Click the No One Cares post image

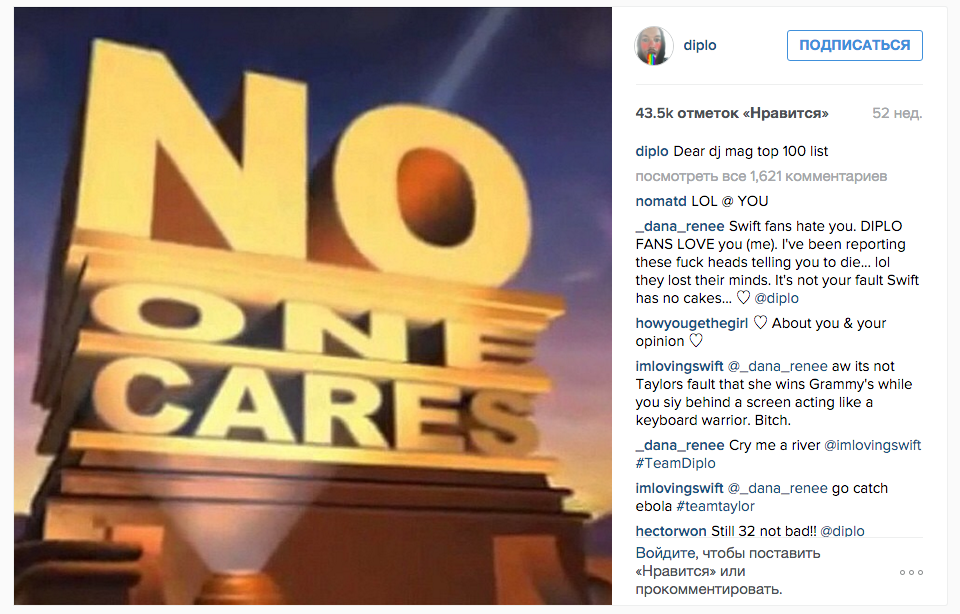tap(313, 305)
